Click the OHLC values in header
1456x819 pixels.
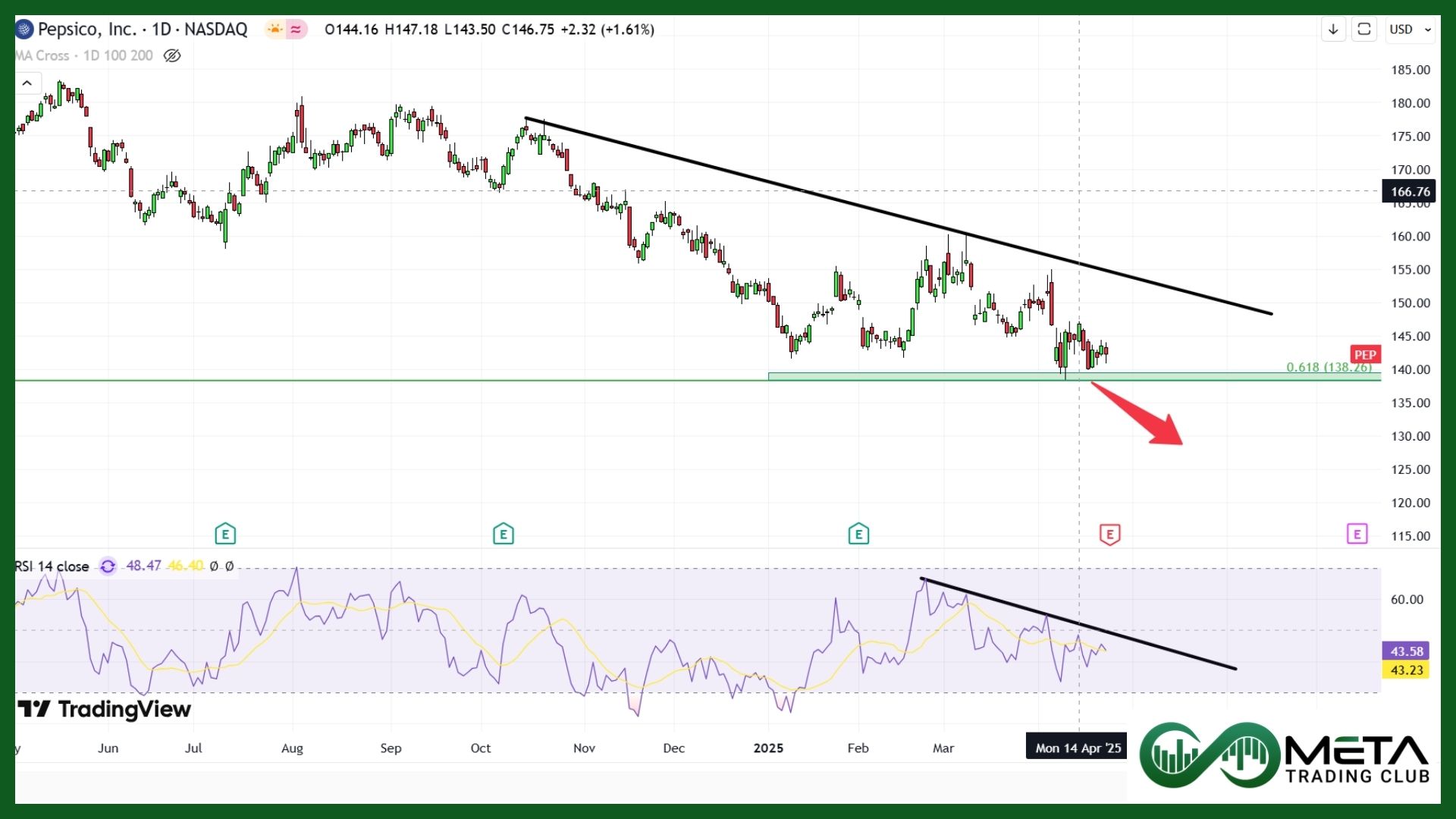[489, 30]
